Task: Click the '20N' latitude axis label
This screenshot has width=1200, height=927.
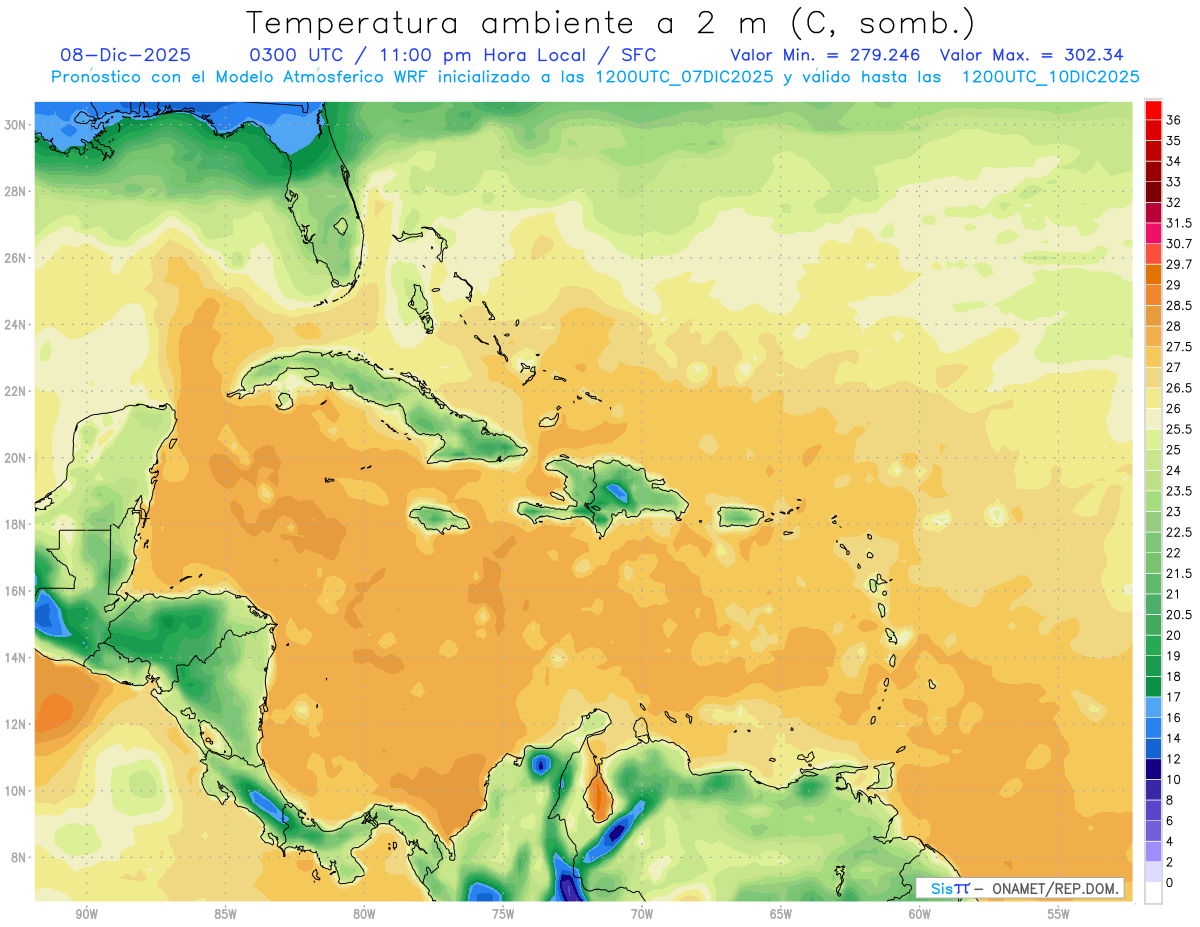Action: click(17, 458)
